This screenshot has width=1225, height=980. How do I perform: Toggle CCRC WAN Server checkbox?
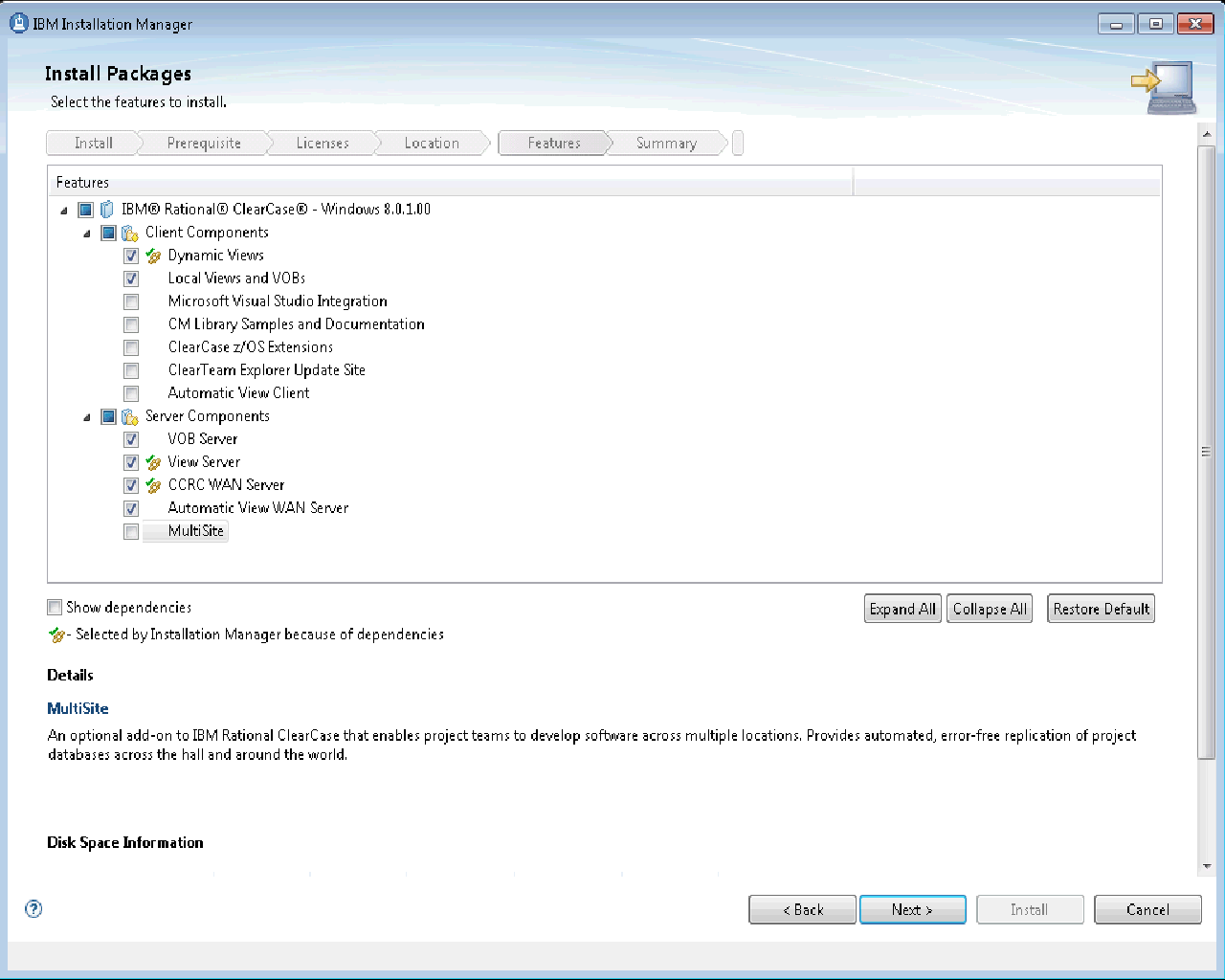[131, 485]
